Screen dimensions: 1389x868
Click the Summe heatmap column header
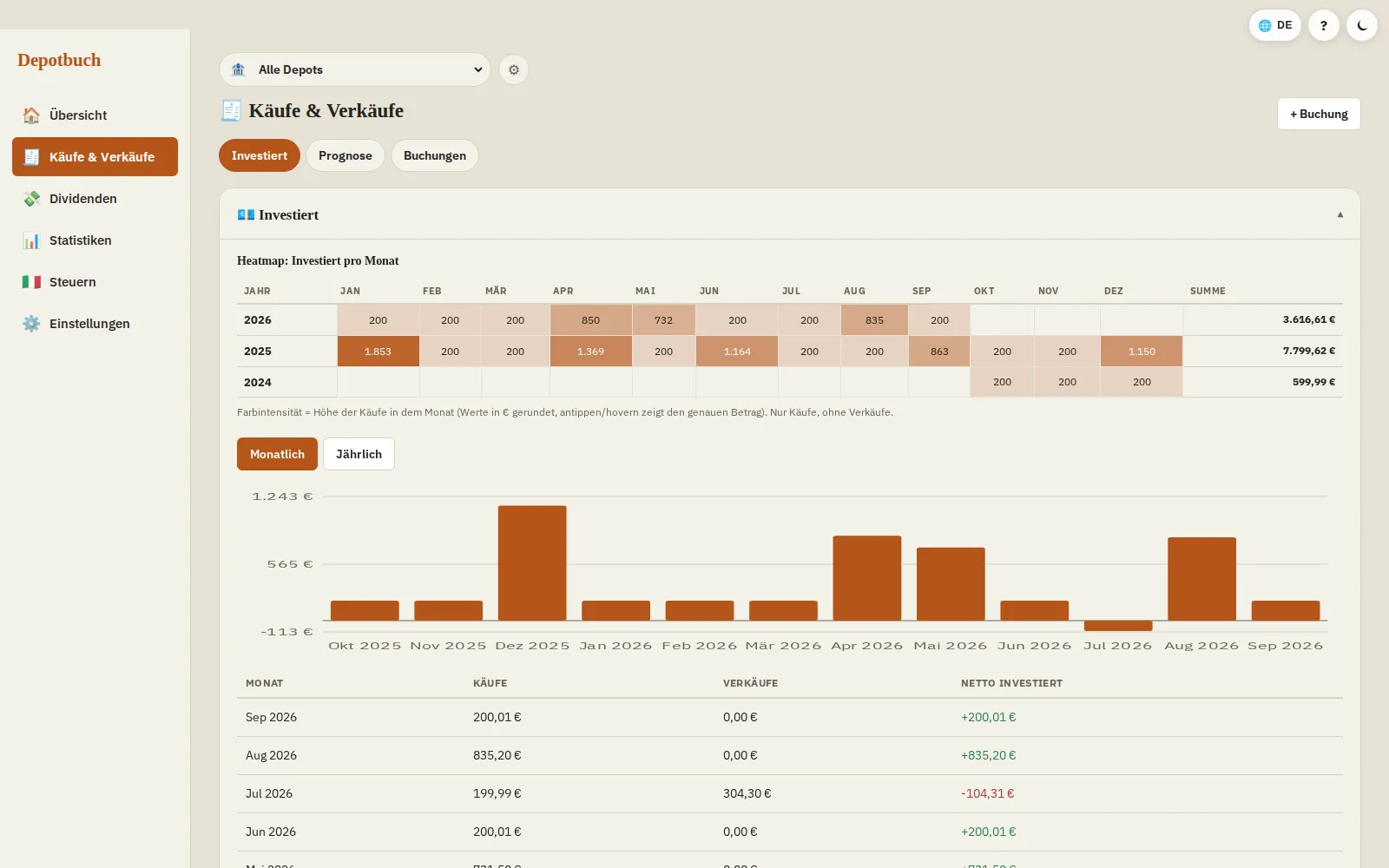click(x=1208, y=291)
